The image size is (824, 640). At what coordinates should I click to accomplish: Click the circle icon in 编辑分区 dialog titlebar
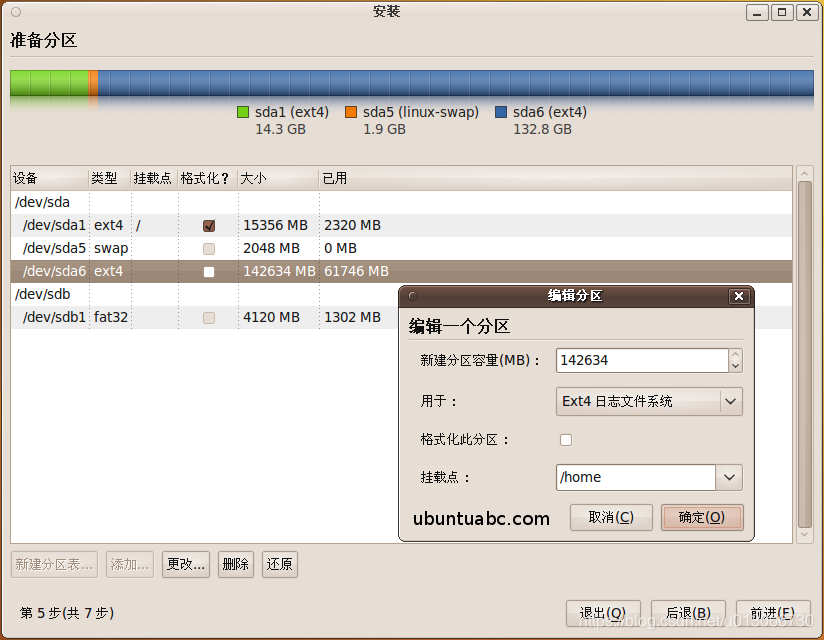pos(413,296)
